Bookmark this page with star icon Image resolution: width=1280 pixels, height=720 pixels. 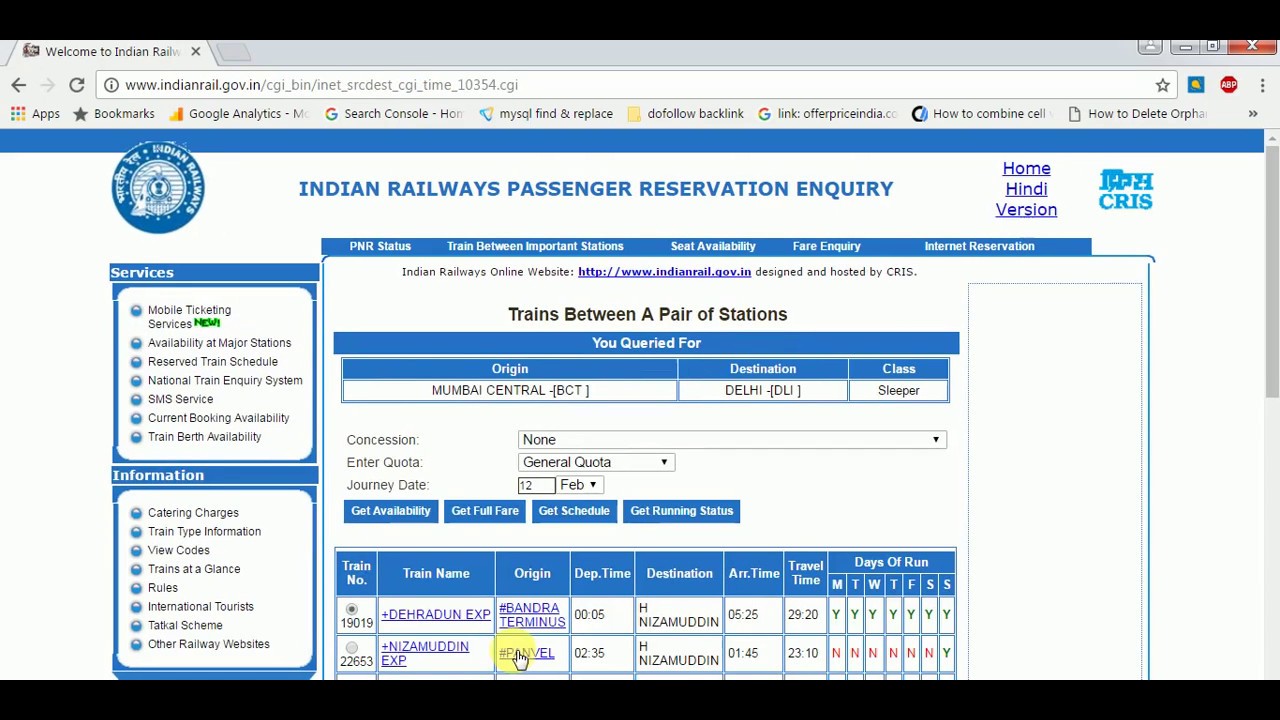(1162, 85)
